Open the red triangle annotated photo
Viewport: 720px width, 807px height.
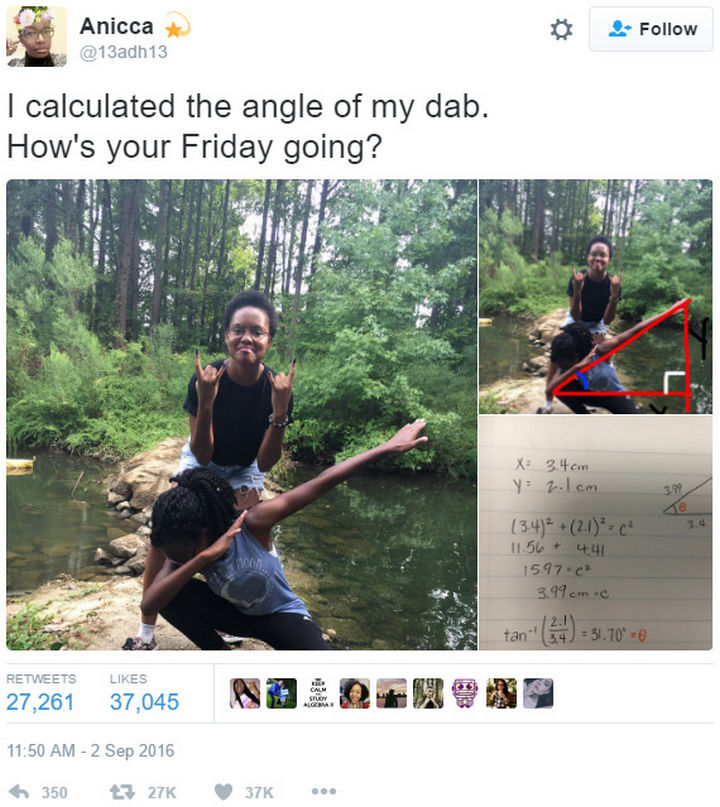[x=596, y=296]
